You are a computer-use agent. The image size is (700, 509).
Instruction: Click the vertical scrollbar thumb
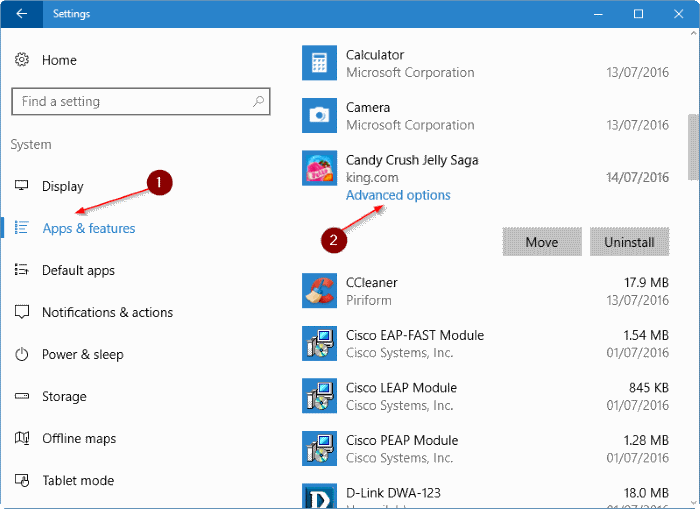(x=693, y=146)
